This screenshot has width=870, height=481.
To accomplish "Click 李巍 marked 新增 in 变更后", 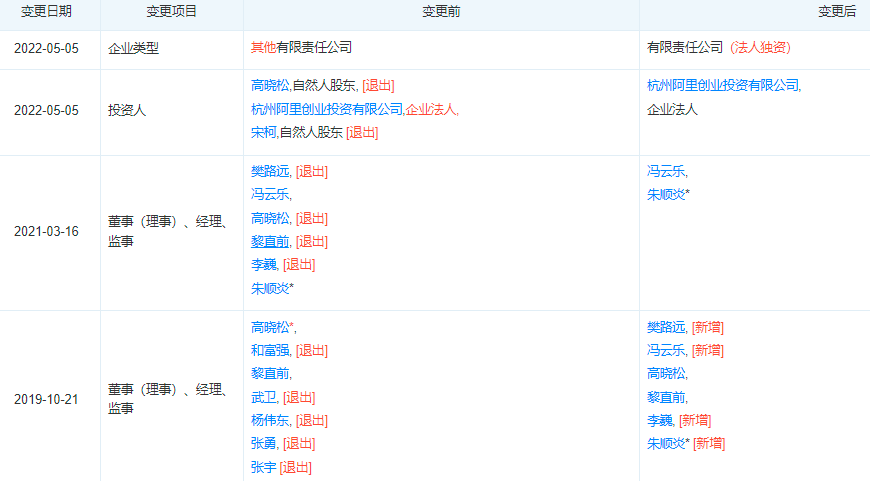I will tap(660, 420).
